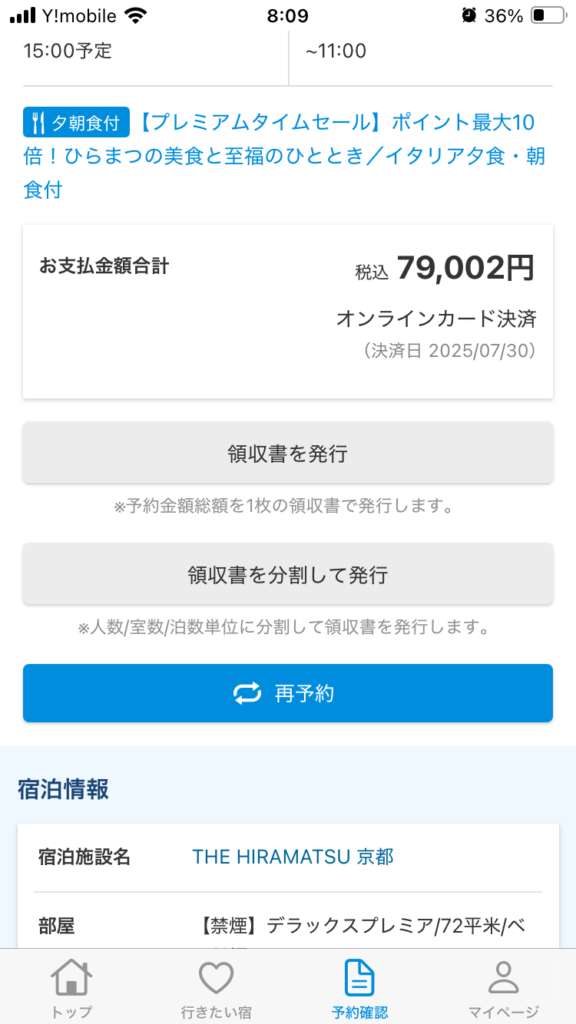Tap the repeat arrows icon on 再予約
The image size is (576, 1024).
tap(248, 693)
